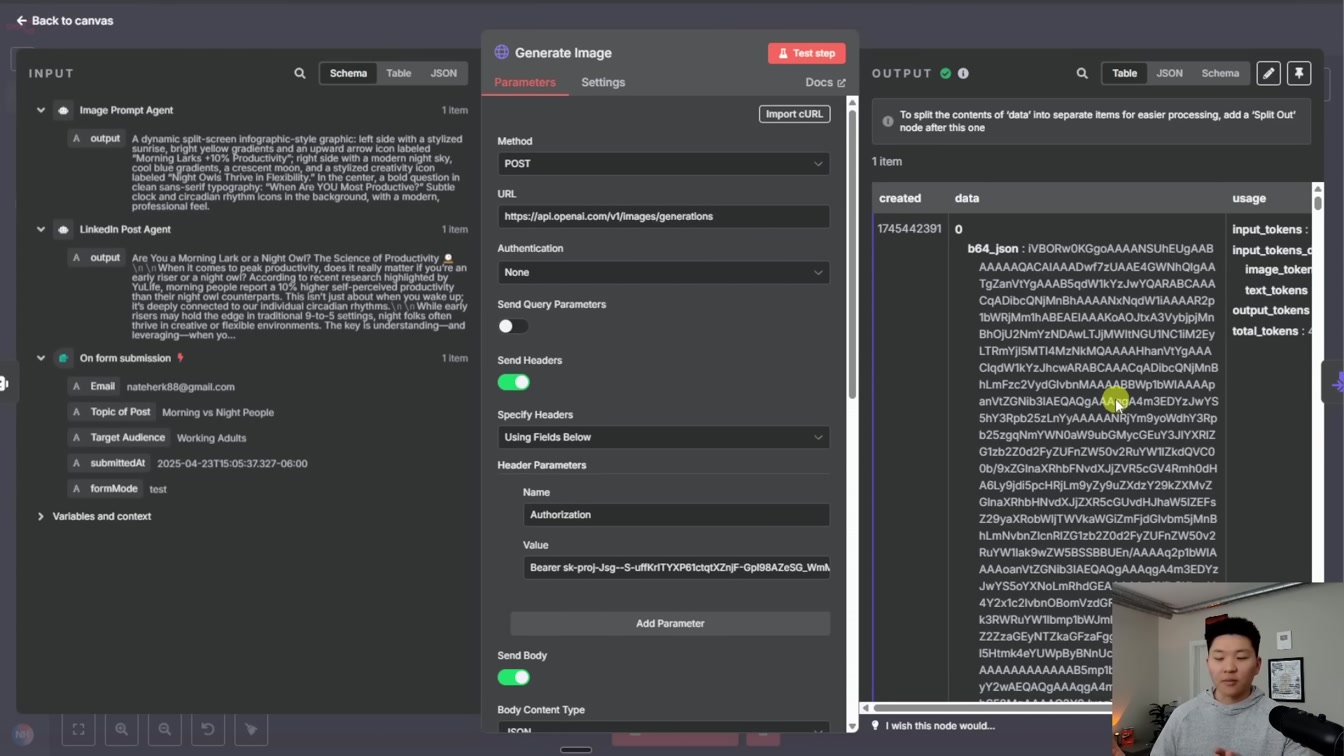
Task: Open the Method POST dropdown
Action: coord(664,163)
